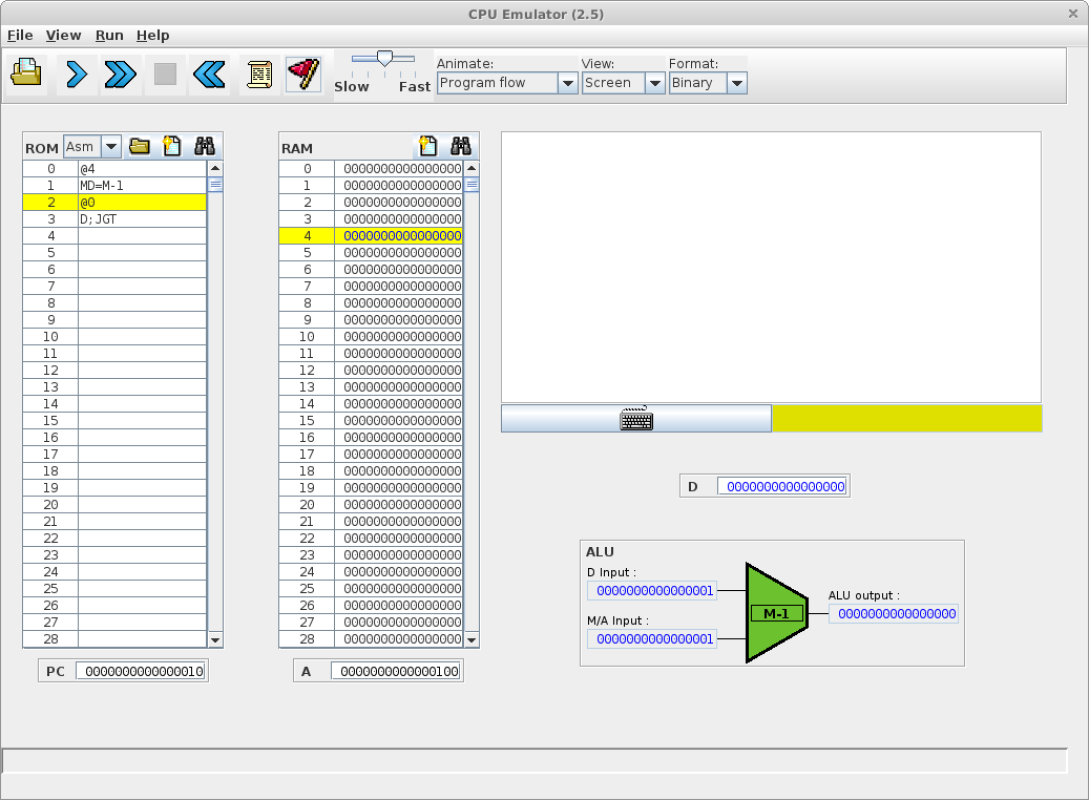The width and height of the screenshot is (1089, 800).
Task: Click the ROM scrollbar down arrow
Action: 215,640
